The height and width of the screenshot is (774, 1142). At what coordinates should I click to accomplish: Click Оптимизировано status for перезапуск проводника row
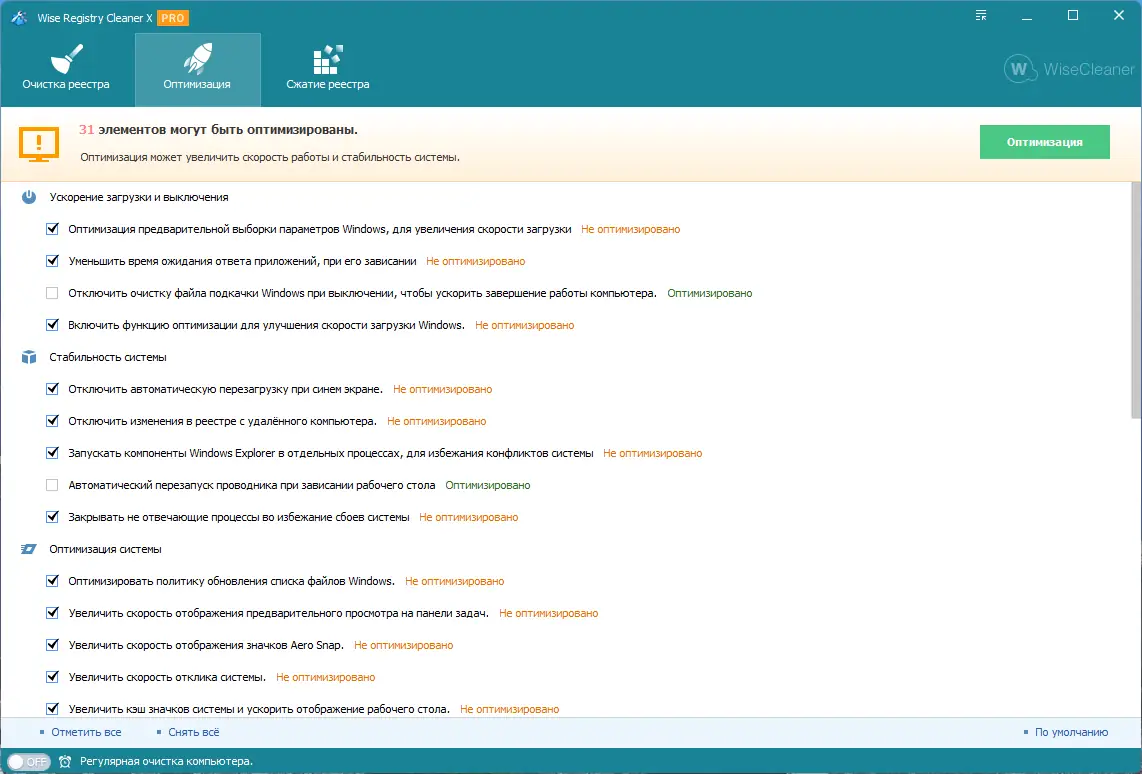click(488, 486)
